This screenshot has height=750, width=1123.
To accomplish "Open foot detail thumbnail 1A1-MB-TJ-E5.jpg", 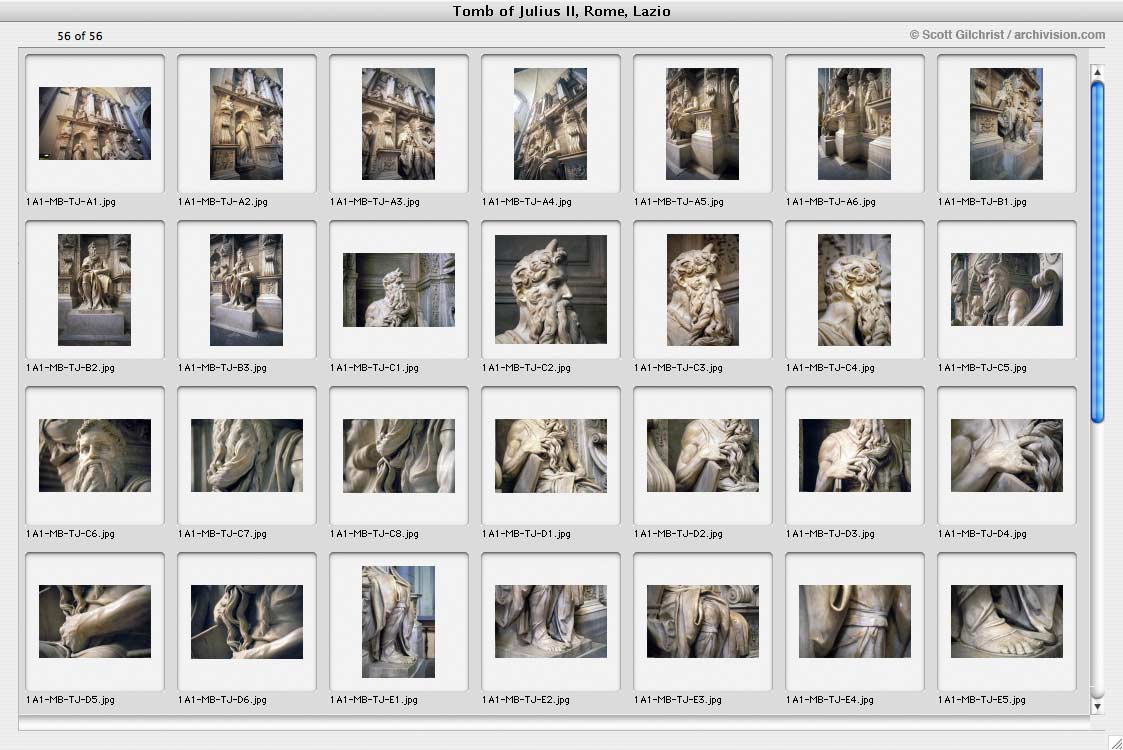I will (1006, 622).
